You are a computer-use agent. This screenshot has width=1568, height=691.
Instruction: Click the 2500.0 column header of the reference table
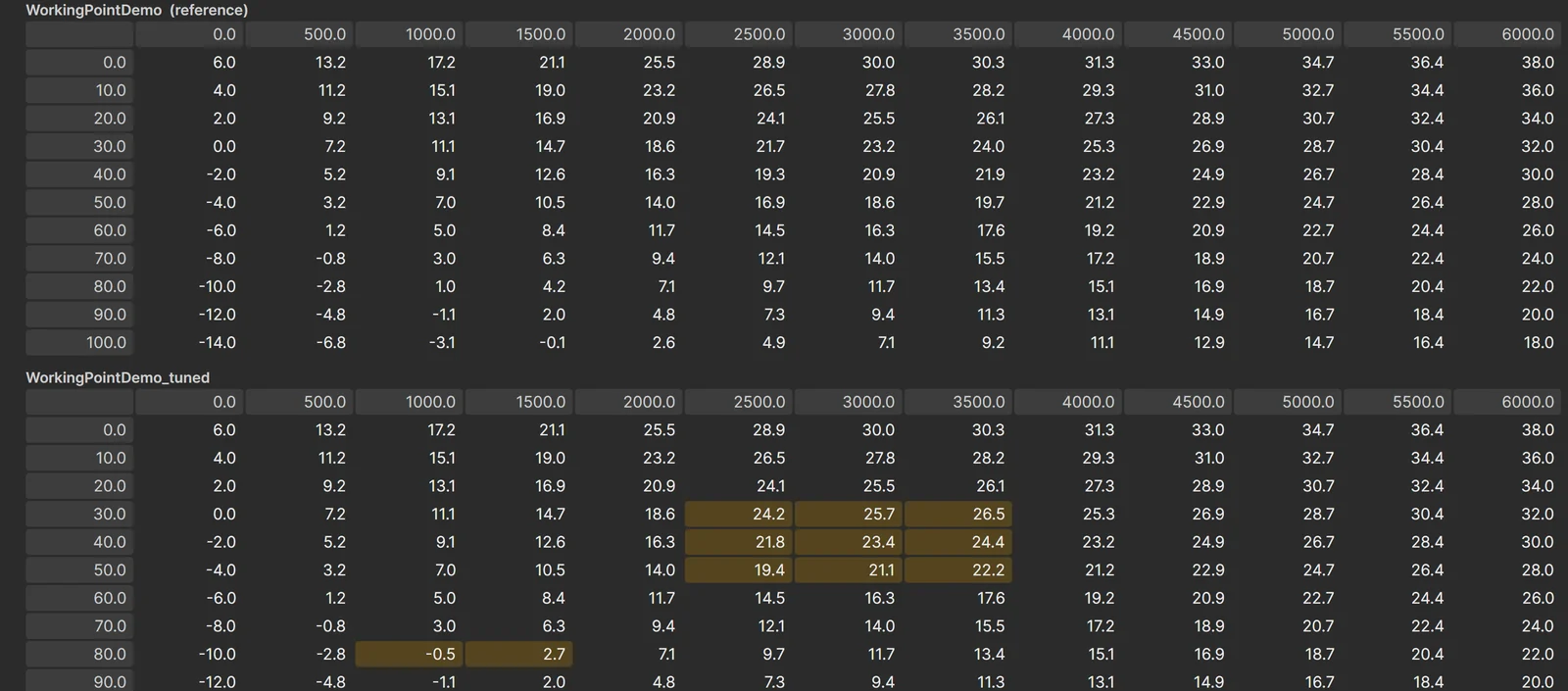[x=739, y=34]
